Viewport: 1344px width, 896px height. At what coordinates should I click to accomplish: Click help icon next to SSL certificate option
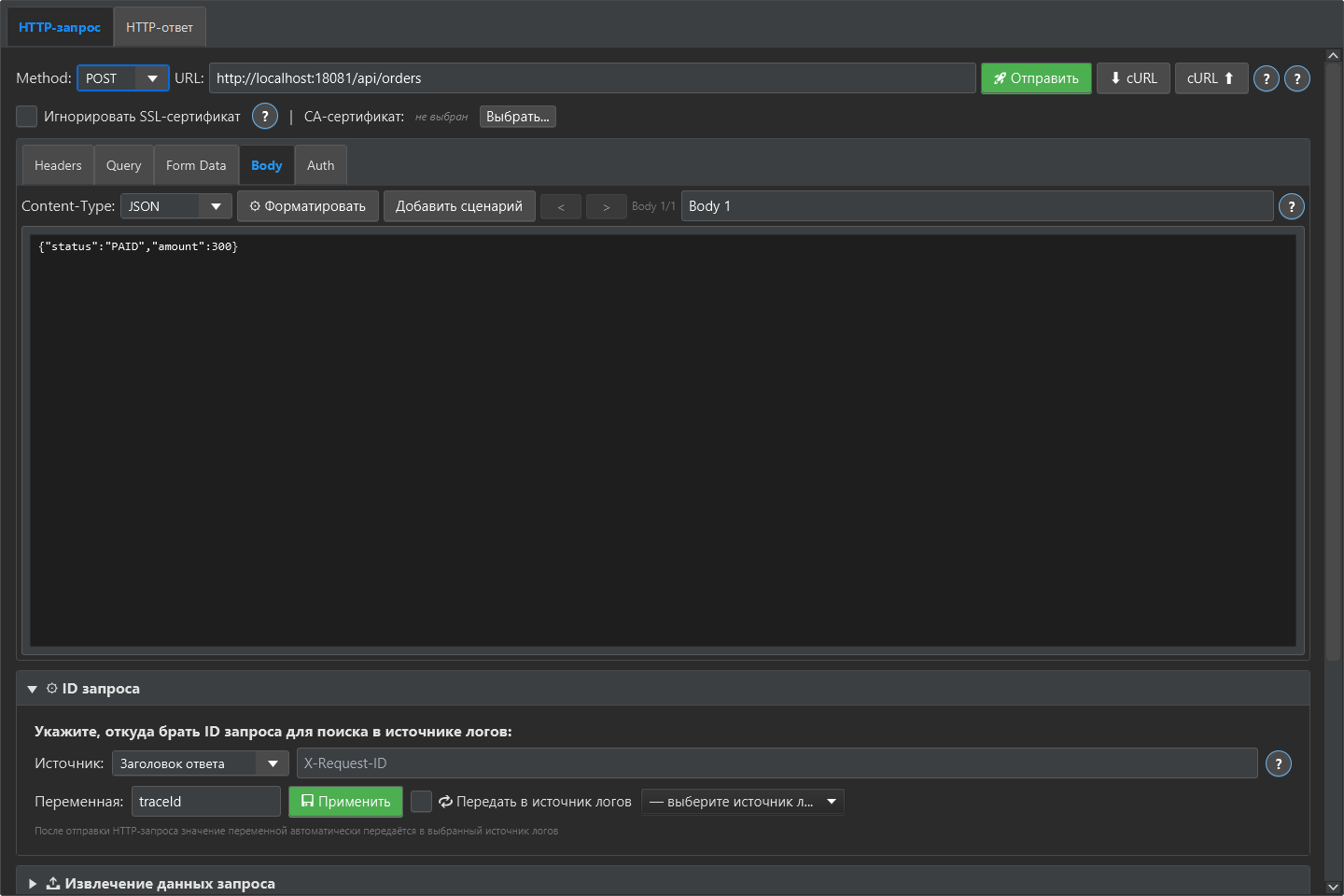coord(265,116)
